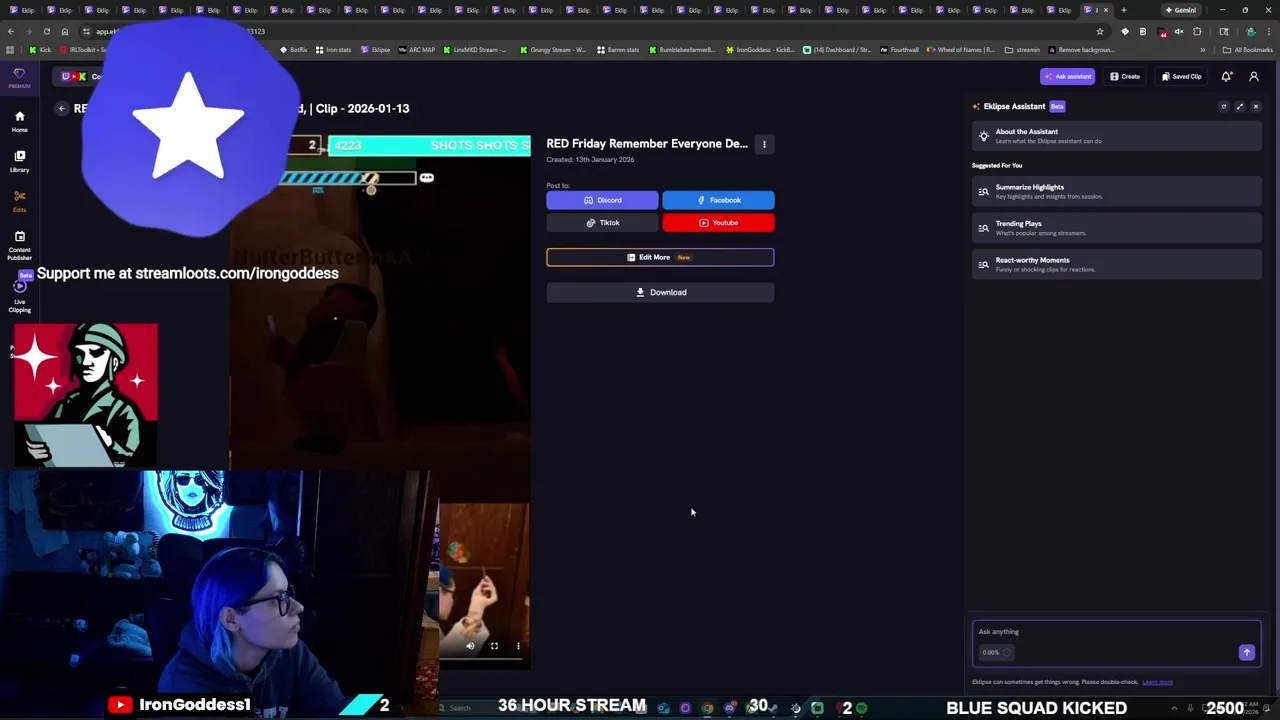Select the Trending Plays suggestion
The width and height of the screenshot is (1280, 720).
coord(1116,228)
